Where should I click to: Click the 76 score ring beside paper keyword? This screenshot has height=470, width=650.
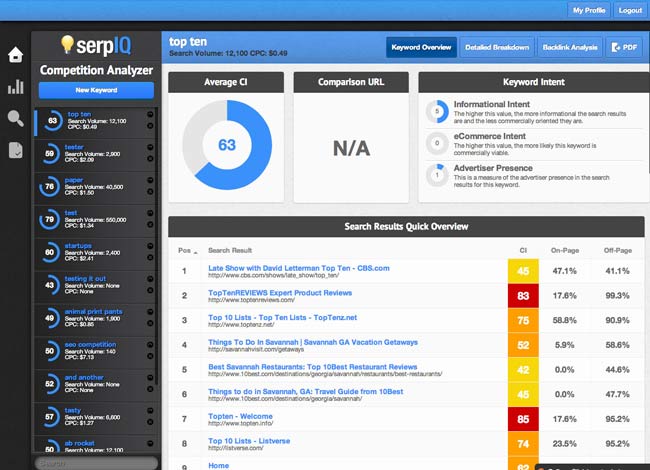49,186
